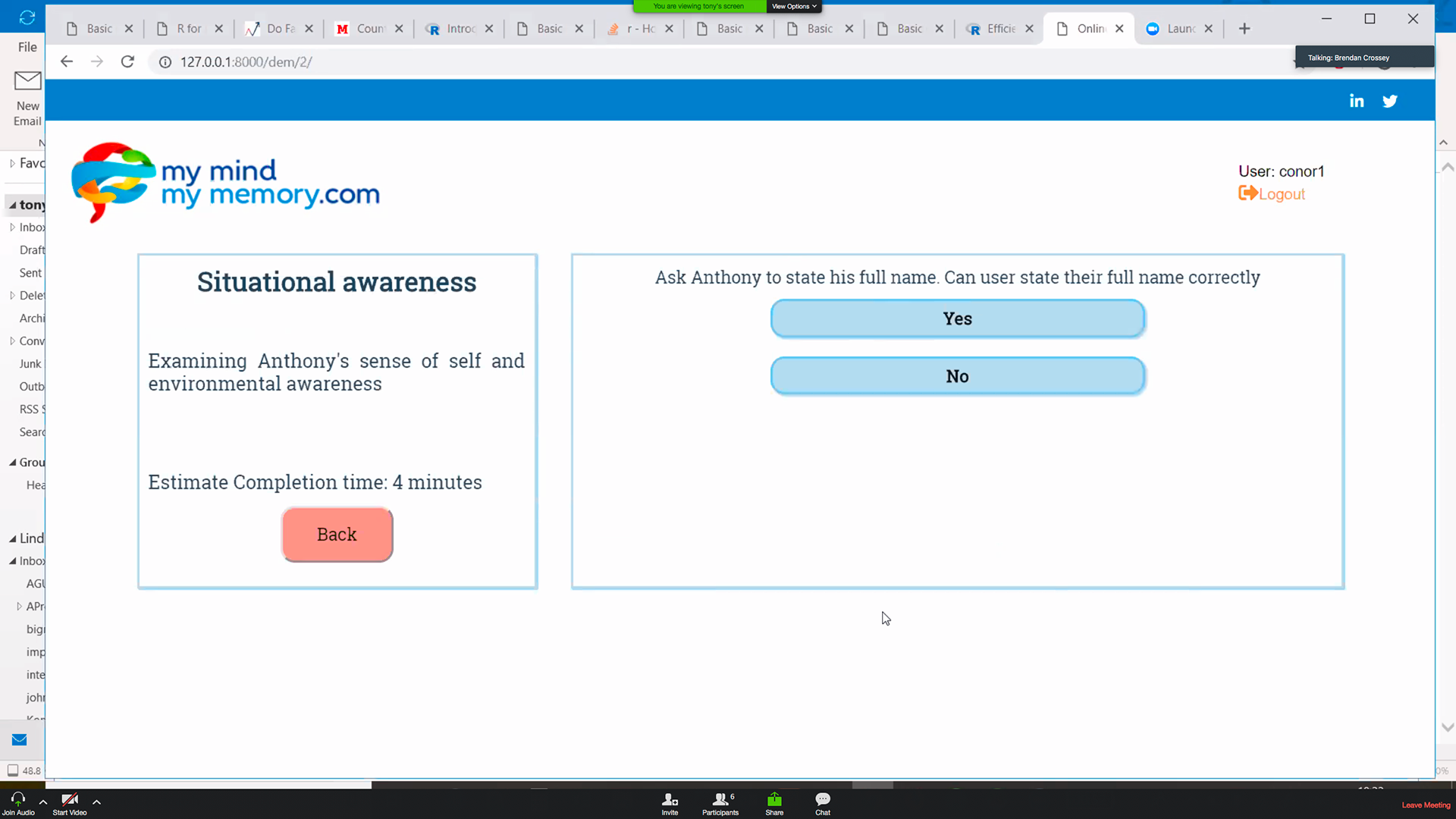Viewport: 1456px width, 819px height.
Task: Expand the Deleted folder in Outlook
Action: click(x=12, y=296)
